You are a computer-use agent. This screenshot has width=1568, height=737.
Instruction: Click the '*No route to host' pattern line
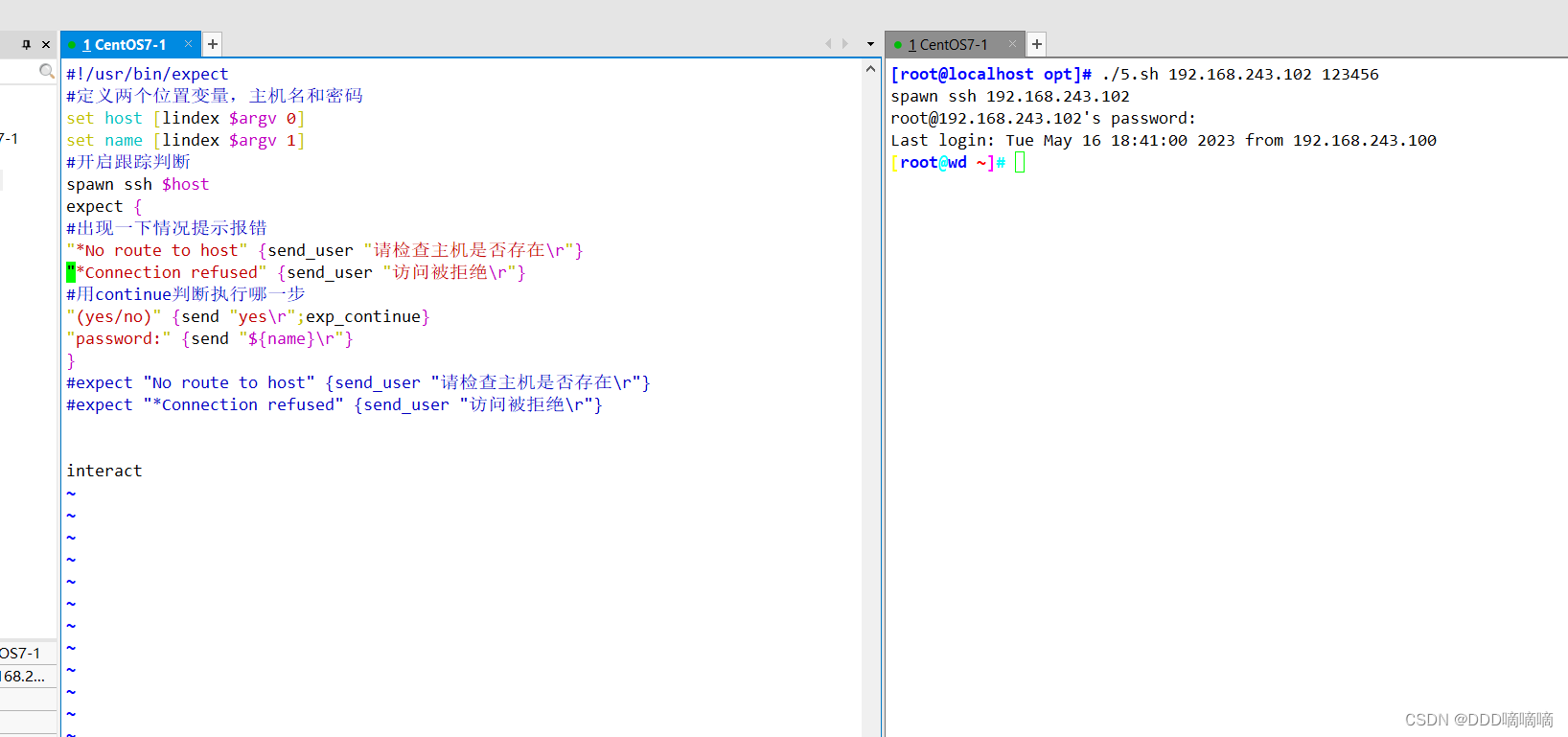[x=324, y=250]
